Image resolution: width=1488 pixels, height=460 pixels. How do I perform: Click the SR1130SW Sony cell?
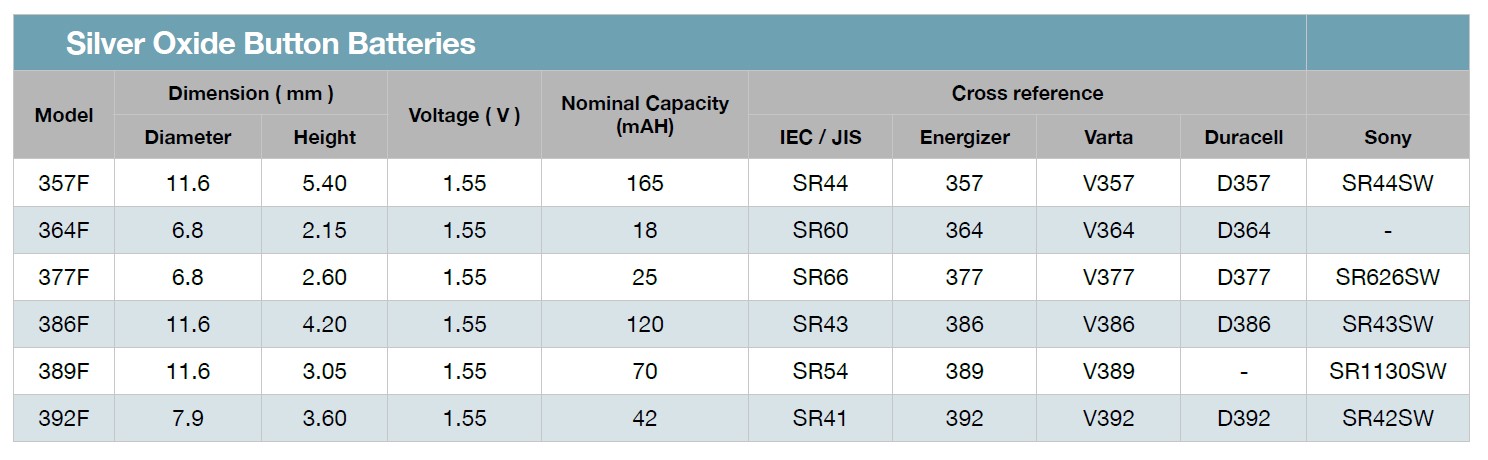coord(1387,371)
